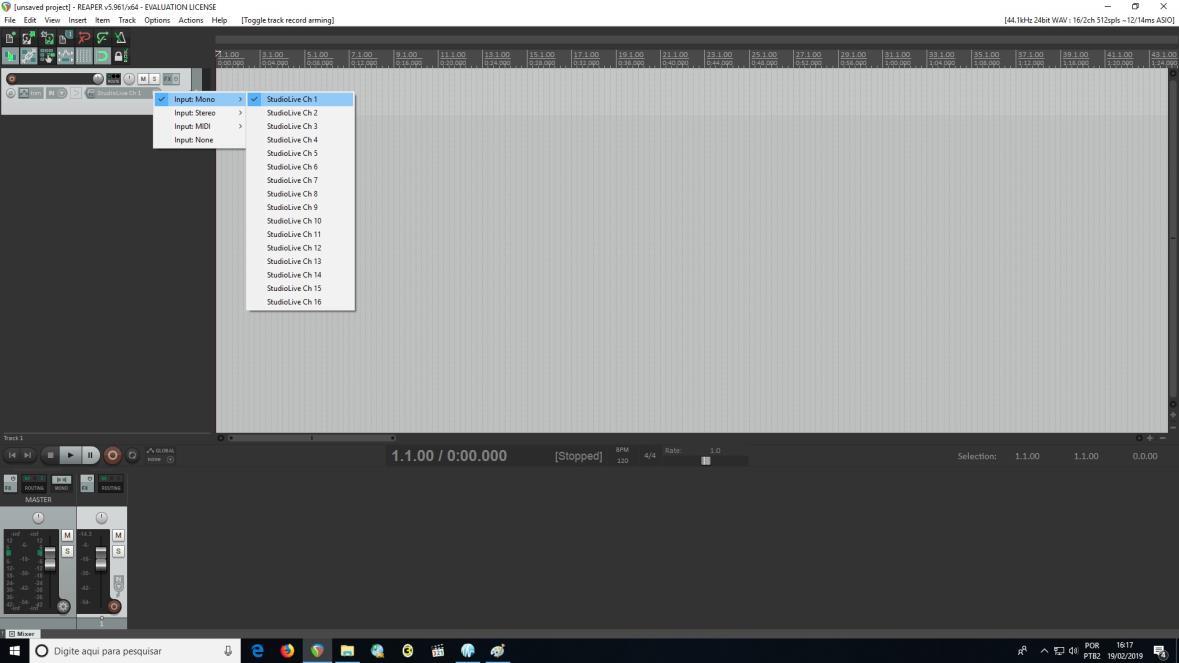Pick StudioLive Ch 16 input
The height and width of the screenshot is (663, 1179).
(x=300, y=302)
